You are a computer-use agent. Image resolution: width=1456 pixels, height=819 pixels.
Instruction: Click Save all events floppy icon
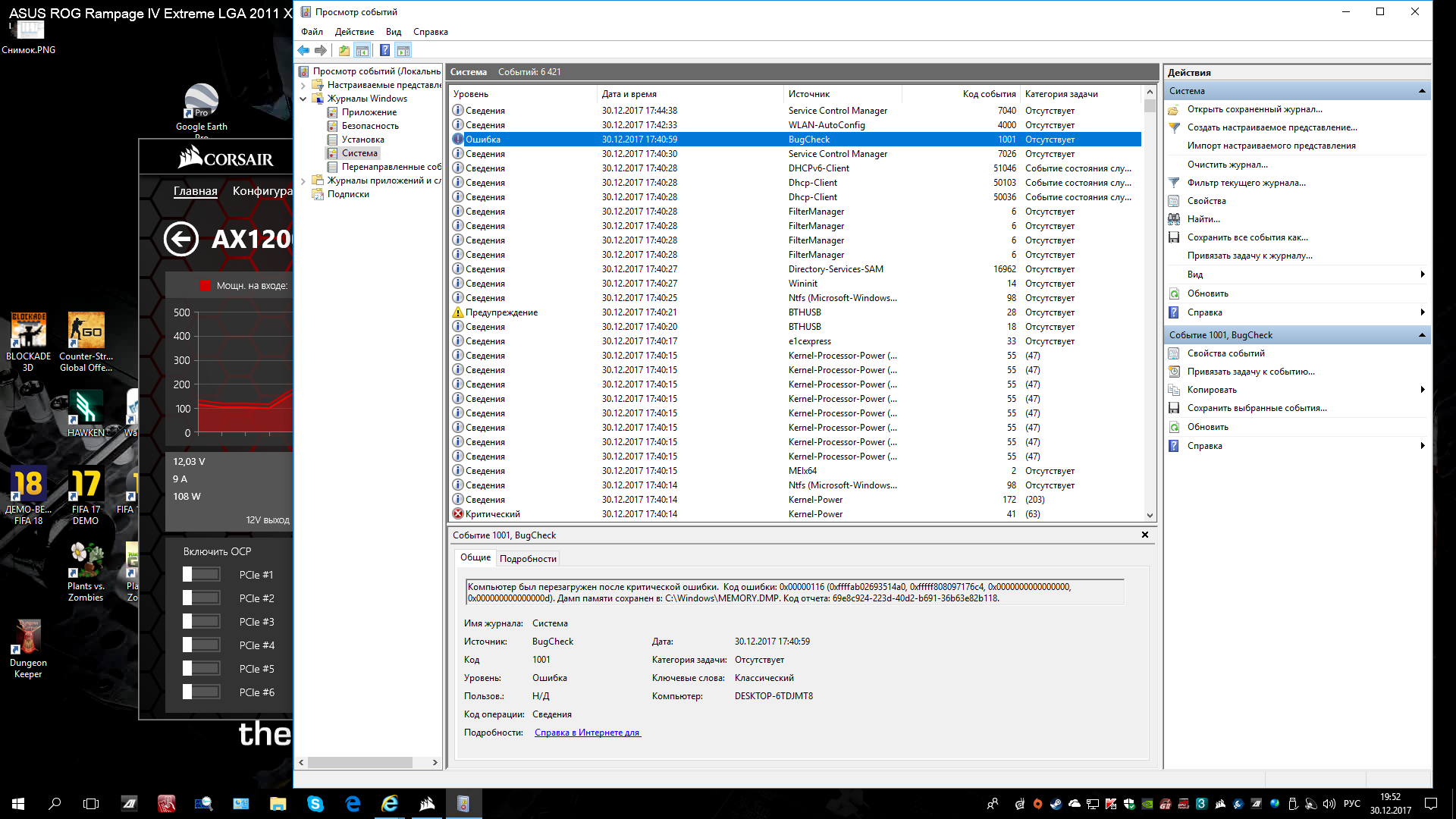pyautogui.click(x=1174, y=237)
